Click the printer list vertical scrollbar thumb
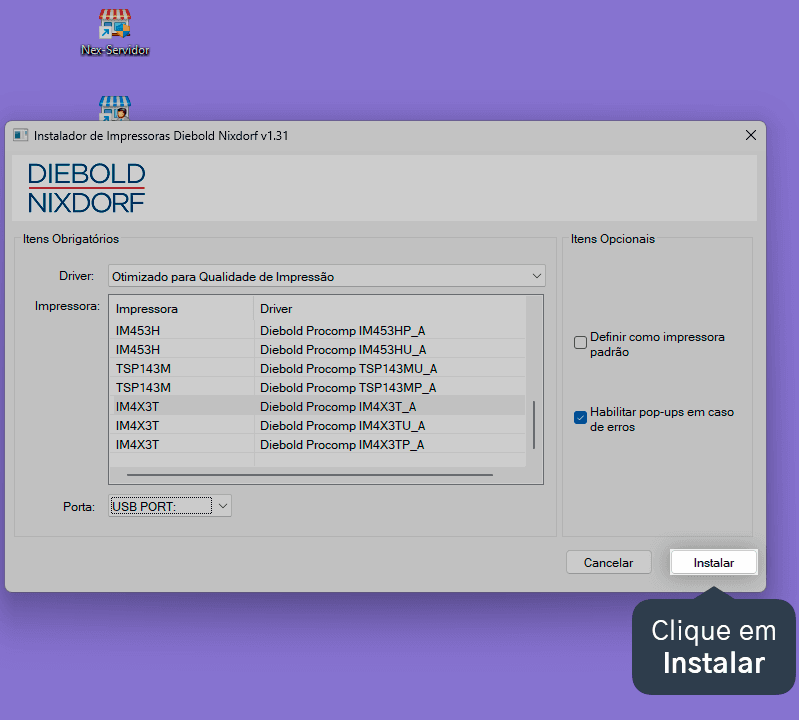 (534, 425)
